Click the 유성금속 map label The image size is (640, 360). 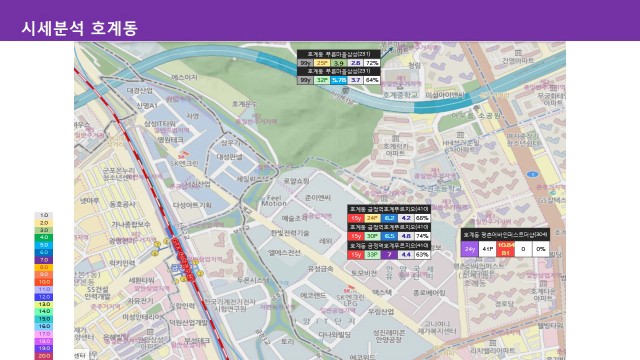coord(320,269)
